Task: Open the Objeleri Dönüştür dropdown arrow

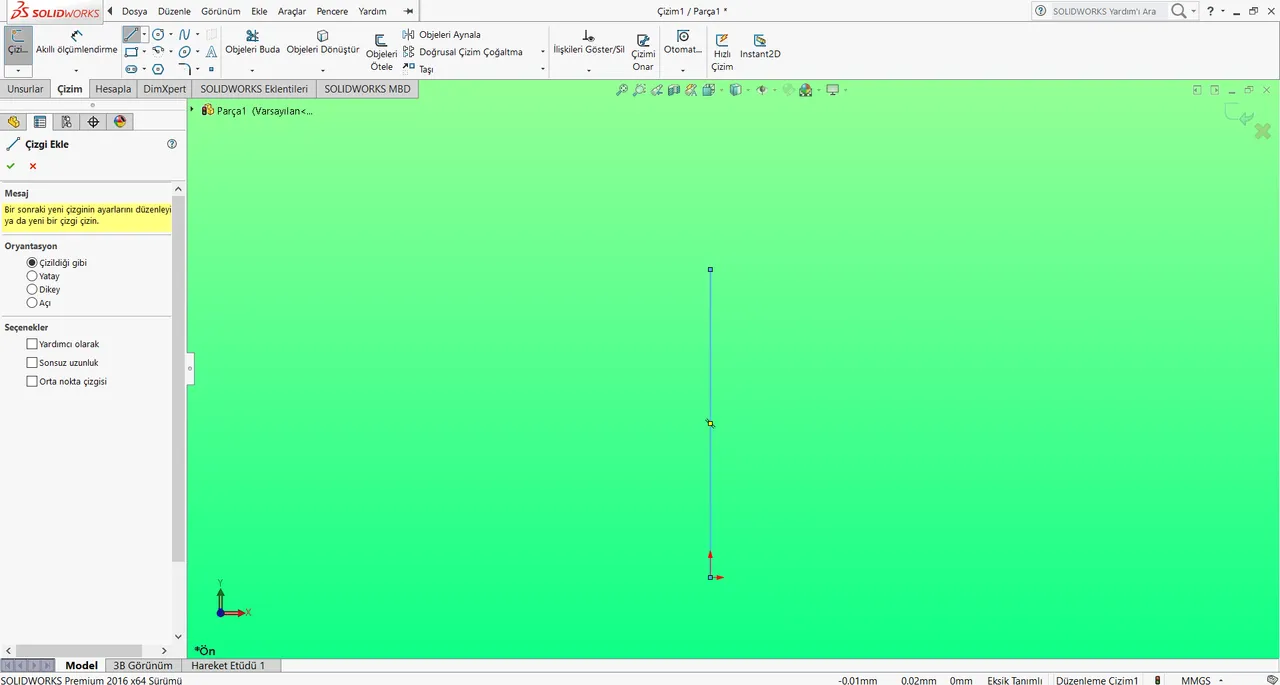Action: pyautogui.click(x=323, y=71)
